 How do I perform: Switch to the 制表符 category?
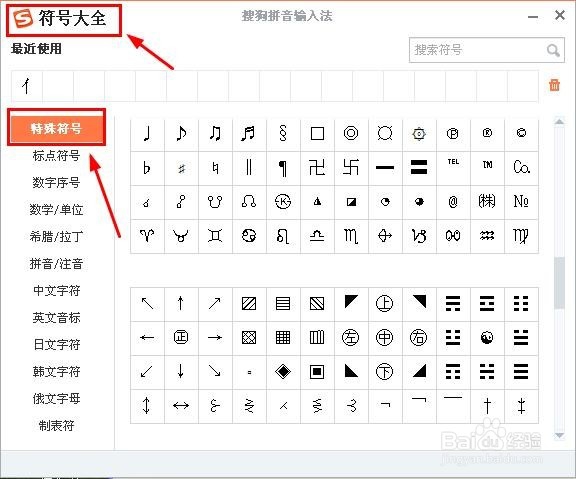pyautogui.click(x=57, y=426)
